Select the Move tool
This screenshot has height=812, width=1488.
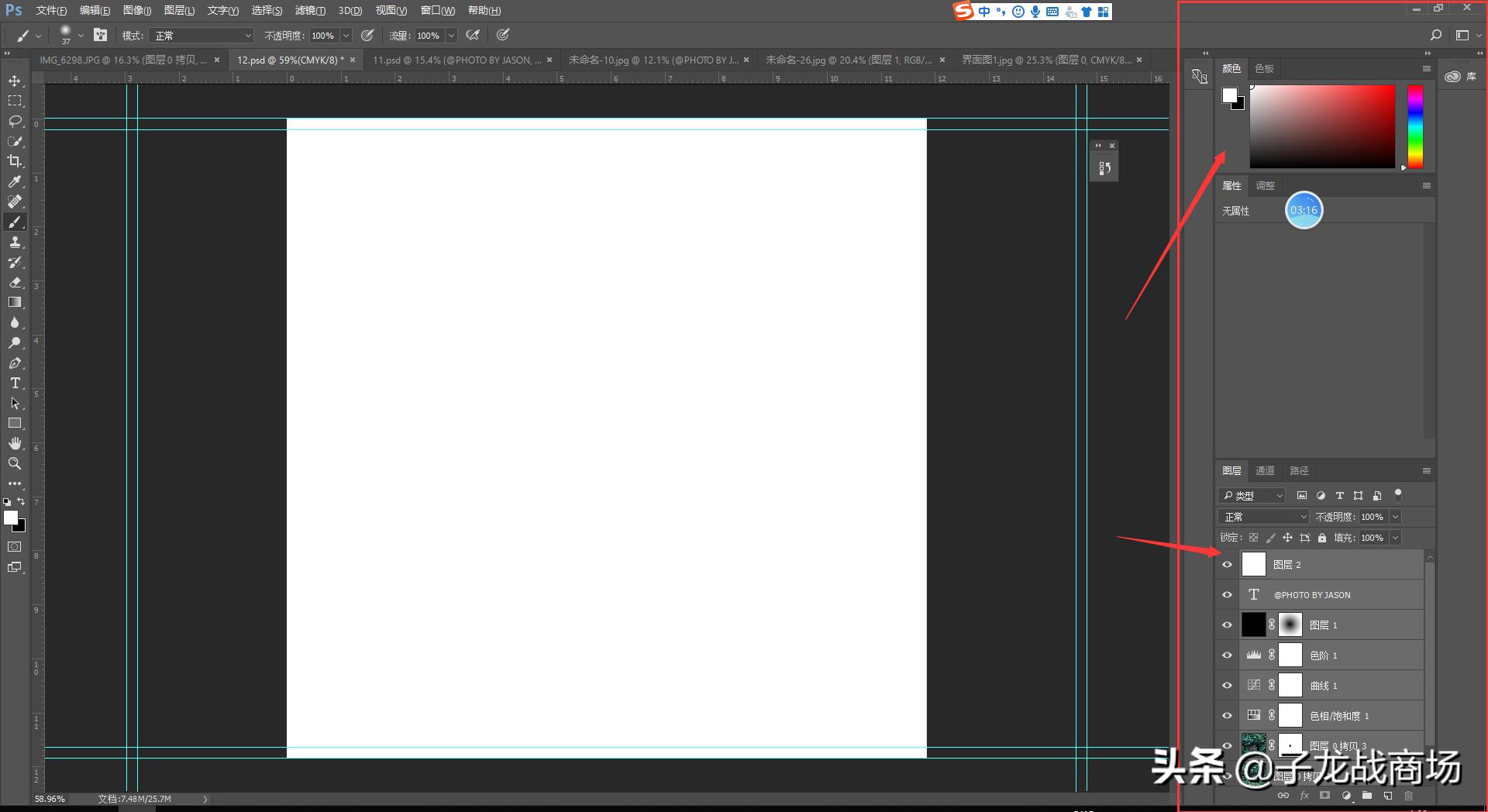[15, 81]
